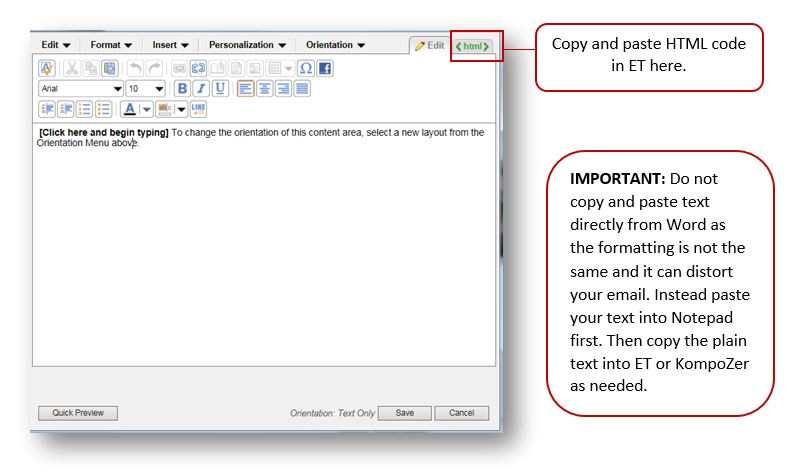The image size is (812, 476).
Task: Click the font color A swatch
Action: point(128,109)
